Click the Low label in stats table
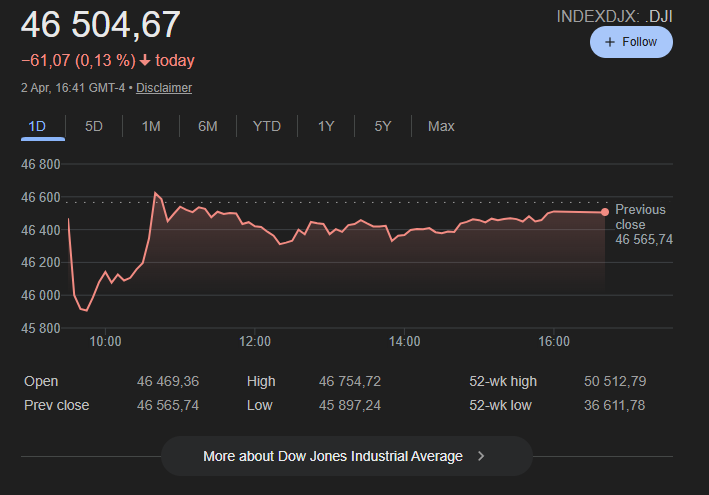 pos(260,405)
